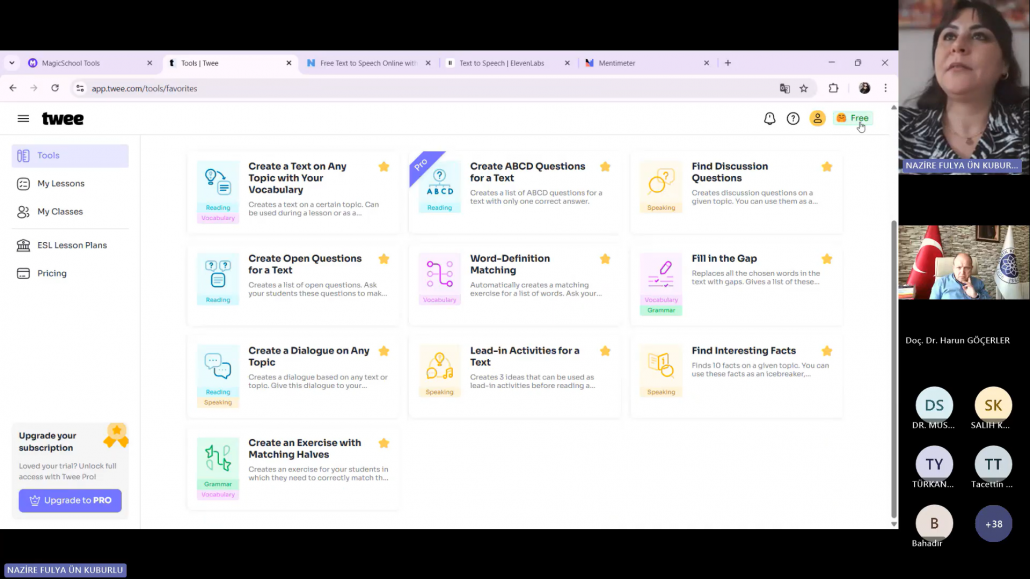Click the browser extensions puzzle icon
Image resolution: width=1030 pixels, height=579 pixels.
(834, 88)
